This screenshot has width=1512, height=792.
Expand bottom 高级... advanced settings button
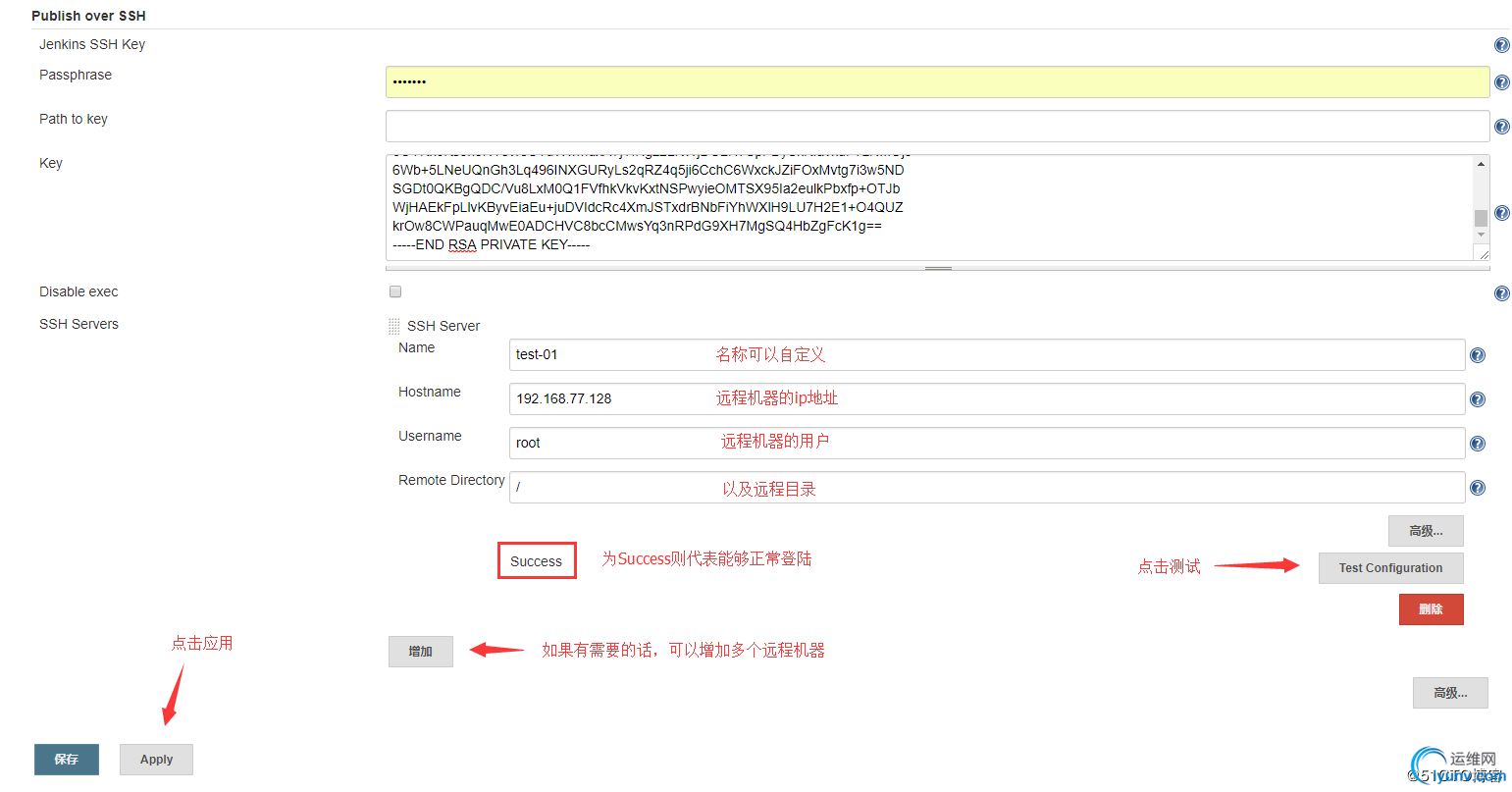point(1450,693)
